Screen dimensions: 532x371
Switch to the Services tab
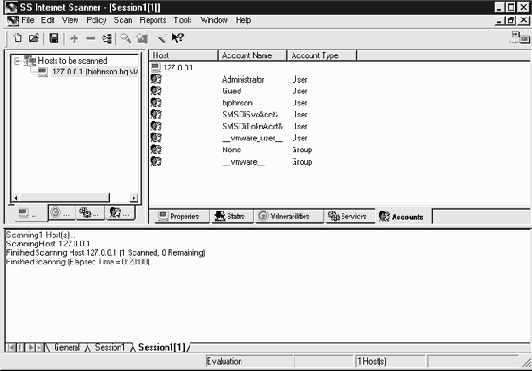point(349,216)
